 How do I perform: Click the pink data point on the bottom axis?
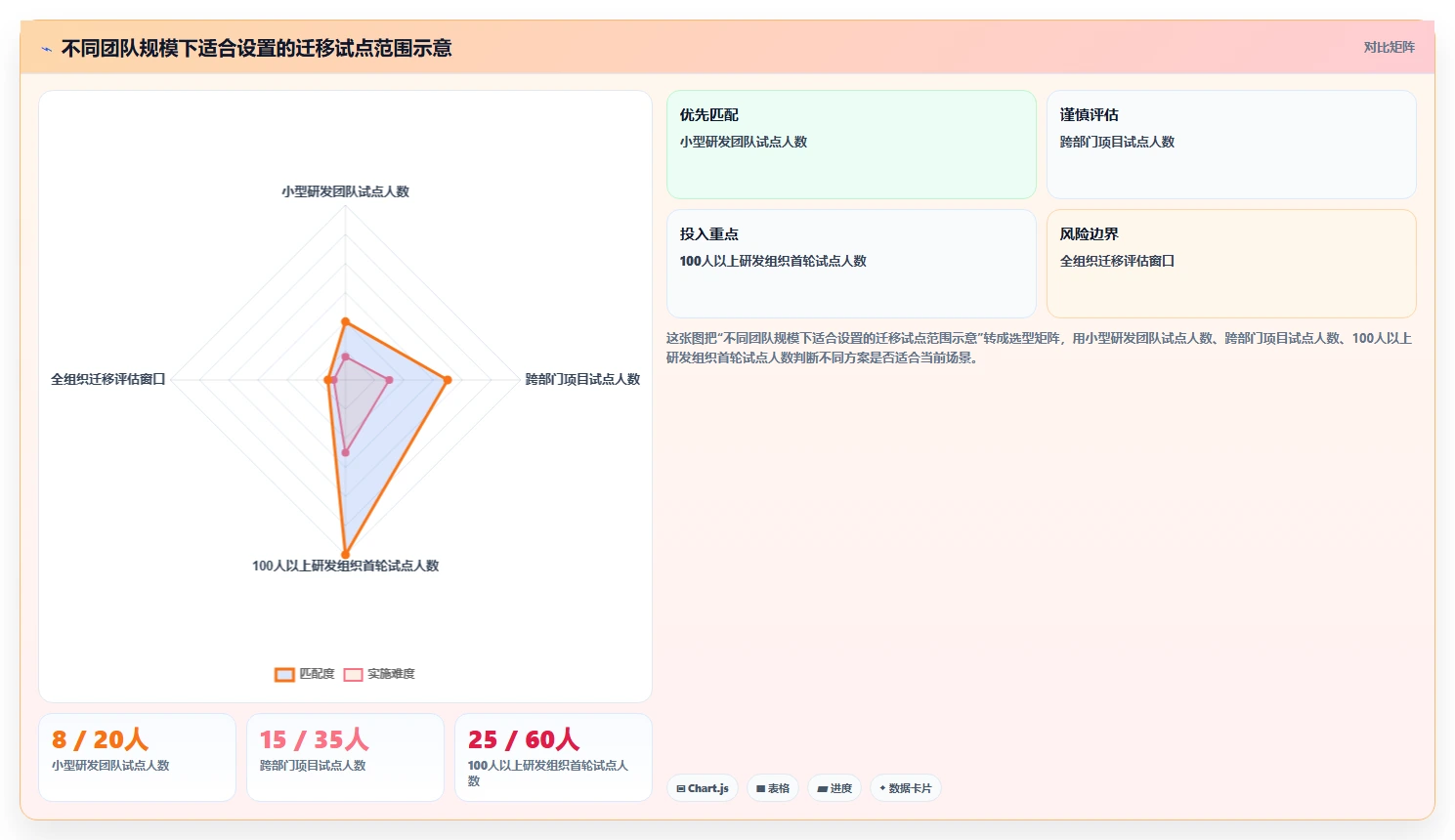coord(345,452)
